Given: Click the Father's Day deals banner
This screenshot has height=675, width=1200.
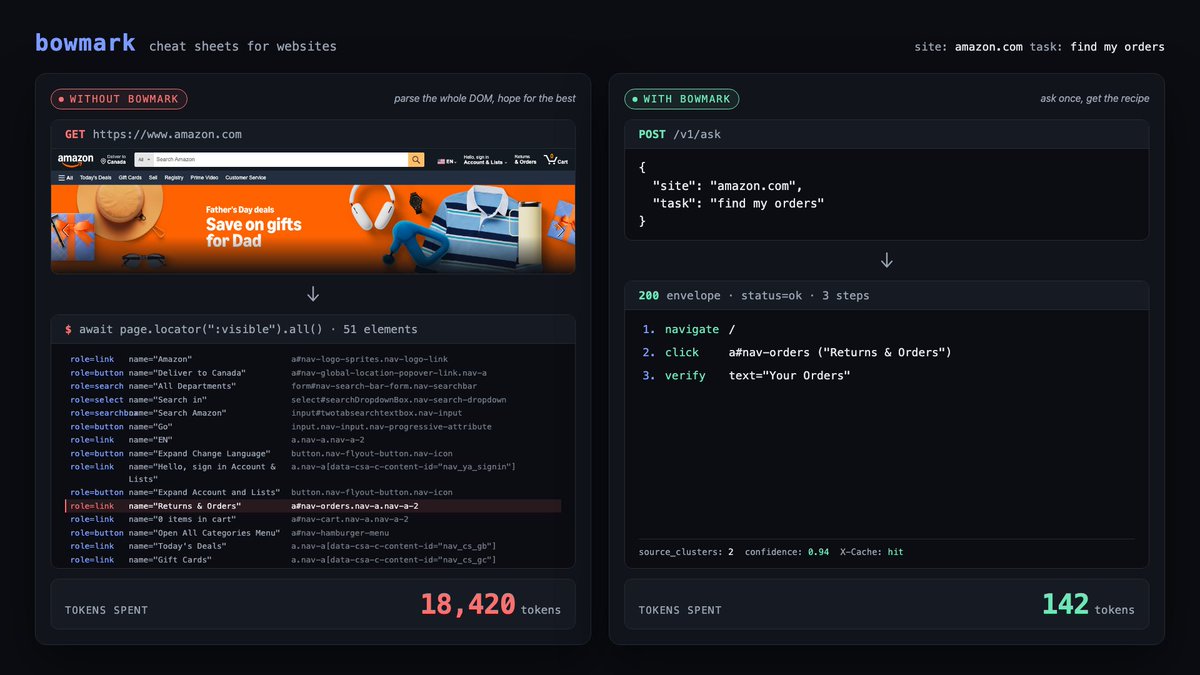Looking at the screenshot, I should coord(313,229).
